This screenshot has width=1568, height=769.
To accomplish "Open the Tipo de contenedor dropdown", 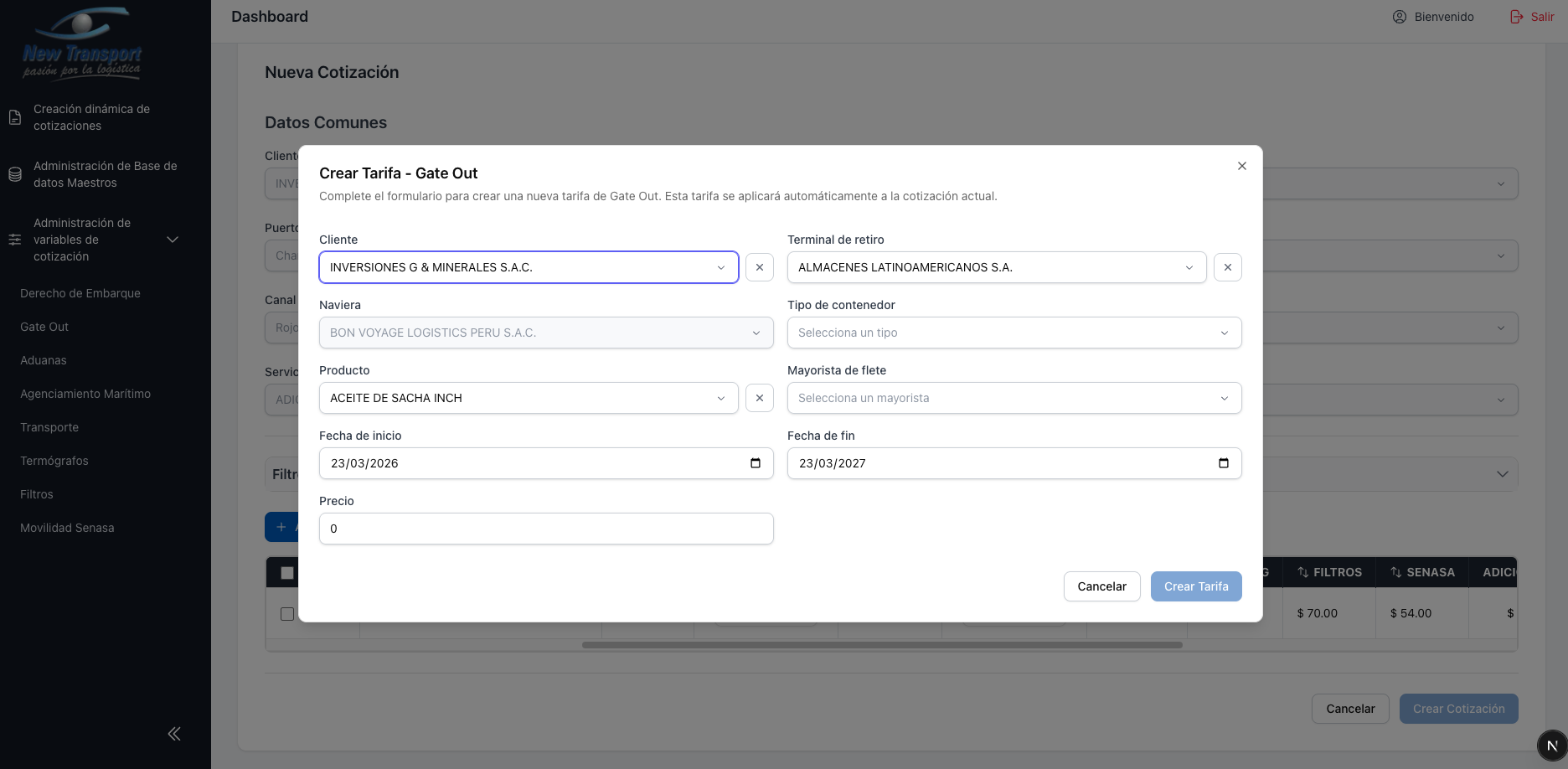I will coord(1014,333).
